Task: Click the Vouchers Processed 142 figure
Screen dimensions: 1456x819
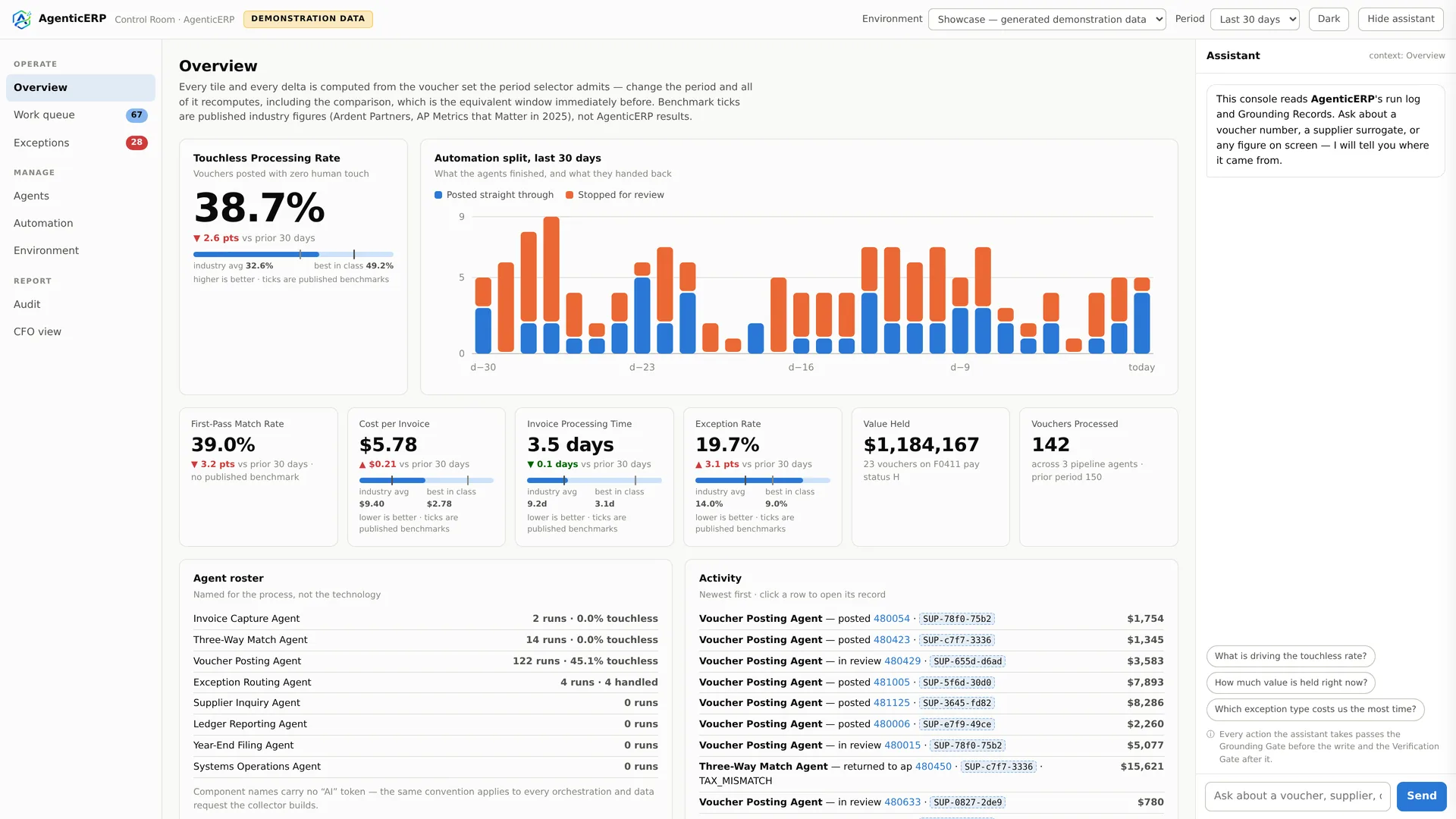Action: coord(1050,444)
